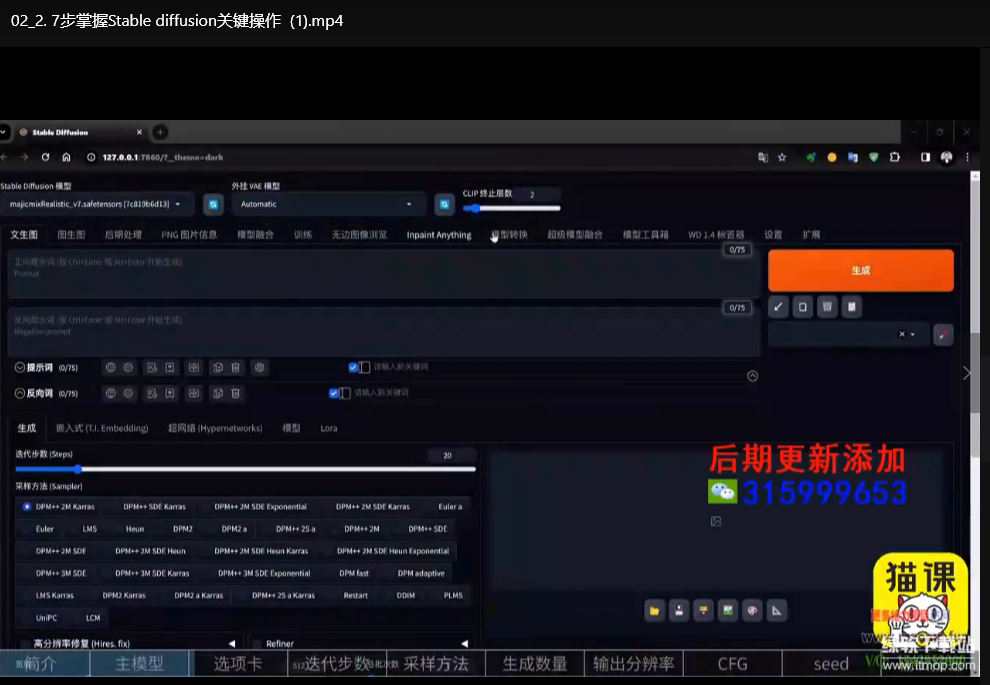The width and height of the screenshot is (990, 685).
Task: Click the picture icon below the preview
Action: pos(728,611)
